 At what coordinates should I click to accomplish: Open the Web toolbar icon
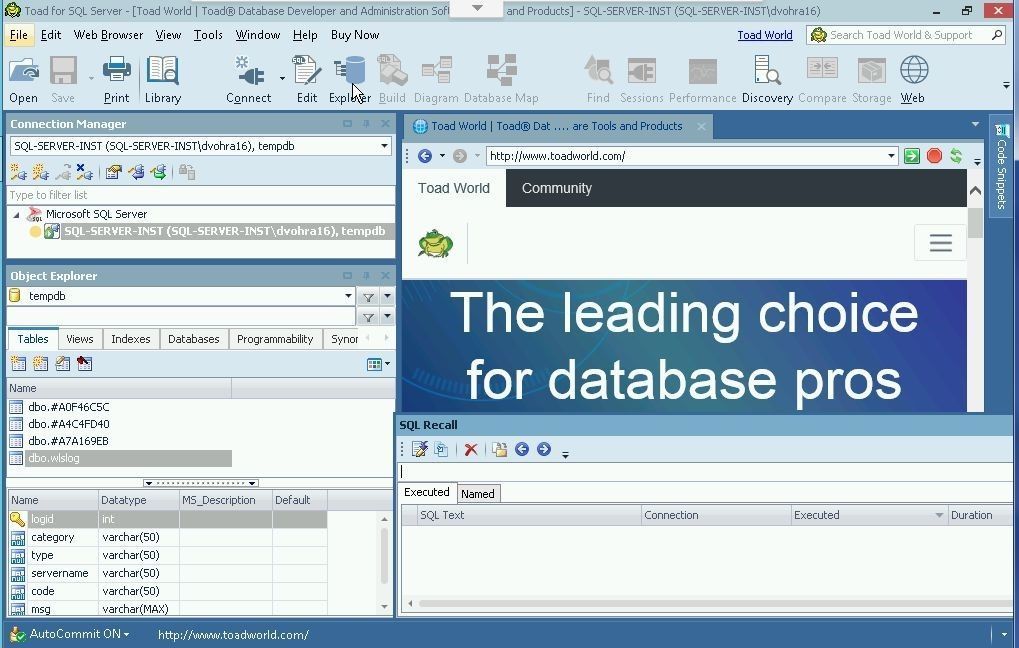pos(912,80)
